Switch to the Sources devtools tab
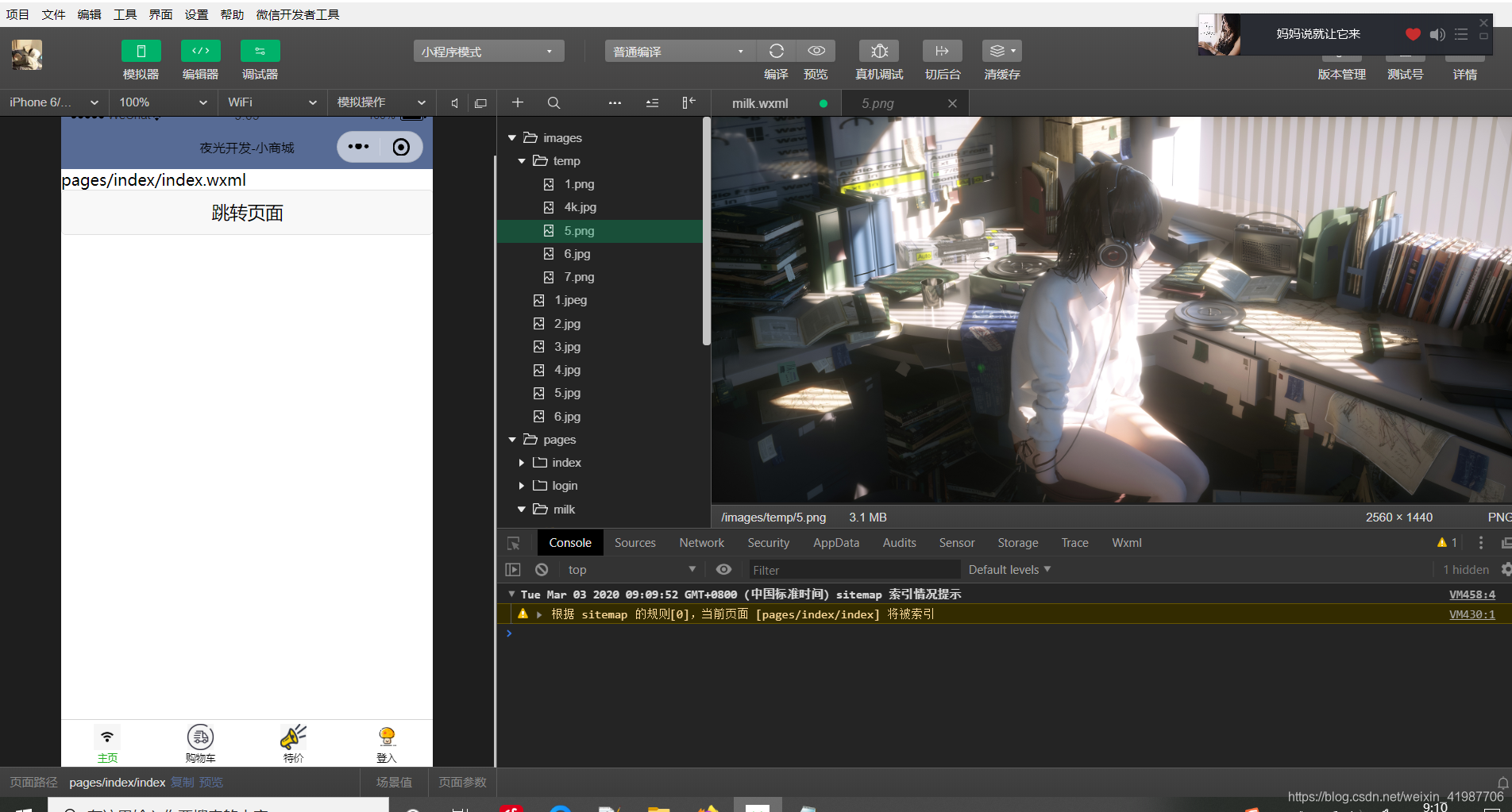Viewport: 1512px width, 812px height. tap(635, 543)
